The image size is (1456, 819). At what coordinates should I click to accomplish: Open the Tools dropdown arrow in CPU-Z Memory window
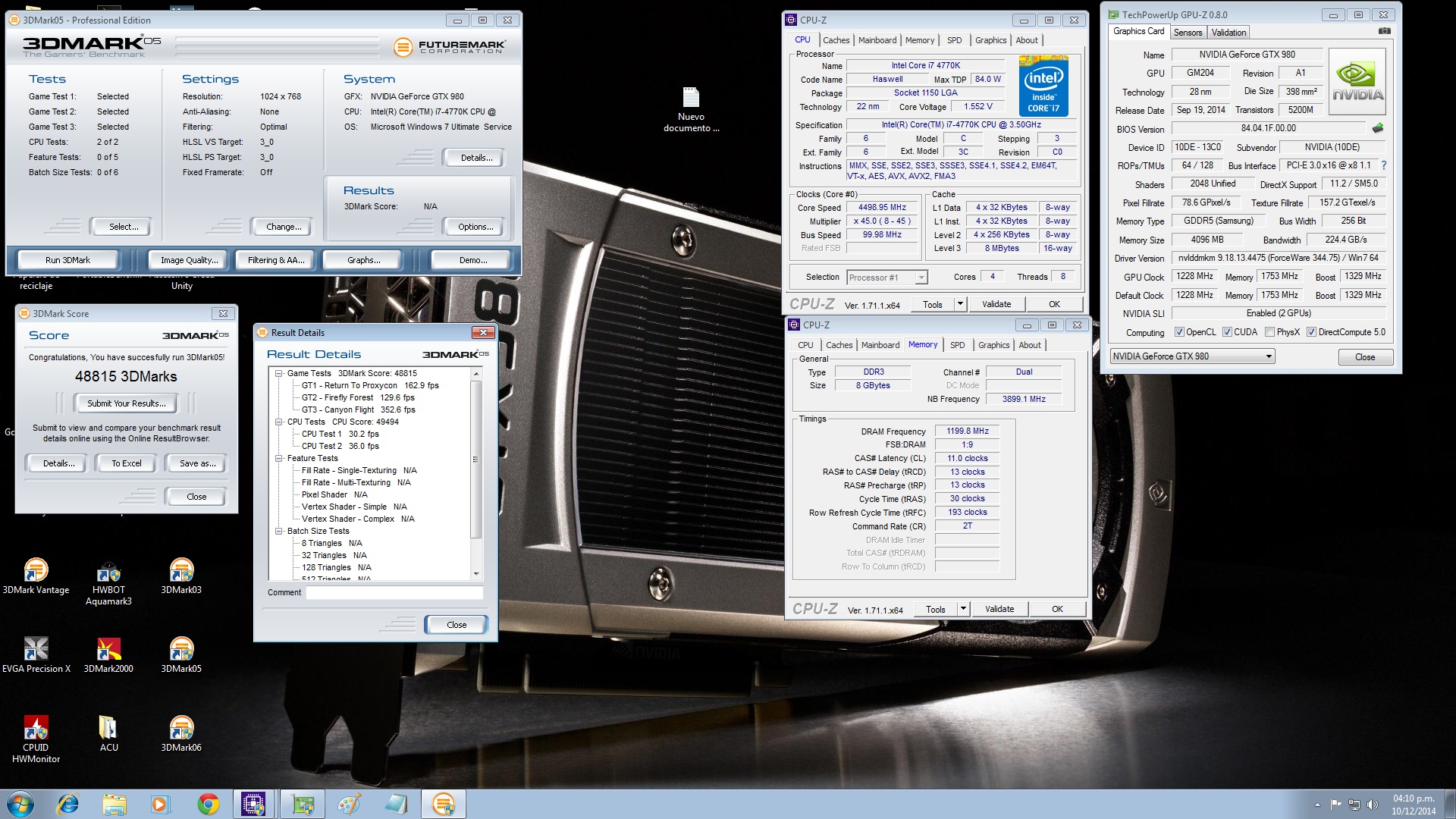[x=962, y=609]
